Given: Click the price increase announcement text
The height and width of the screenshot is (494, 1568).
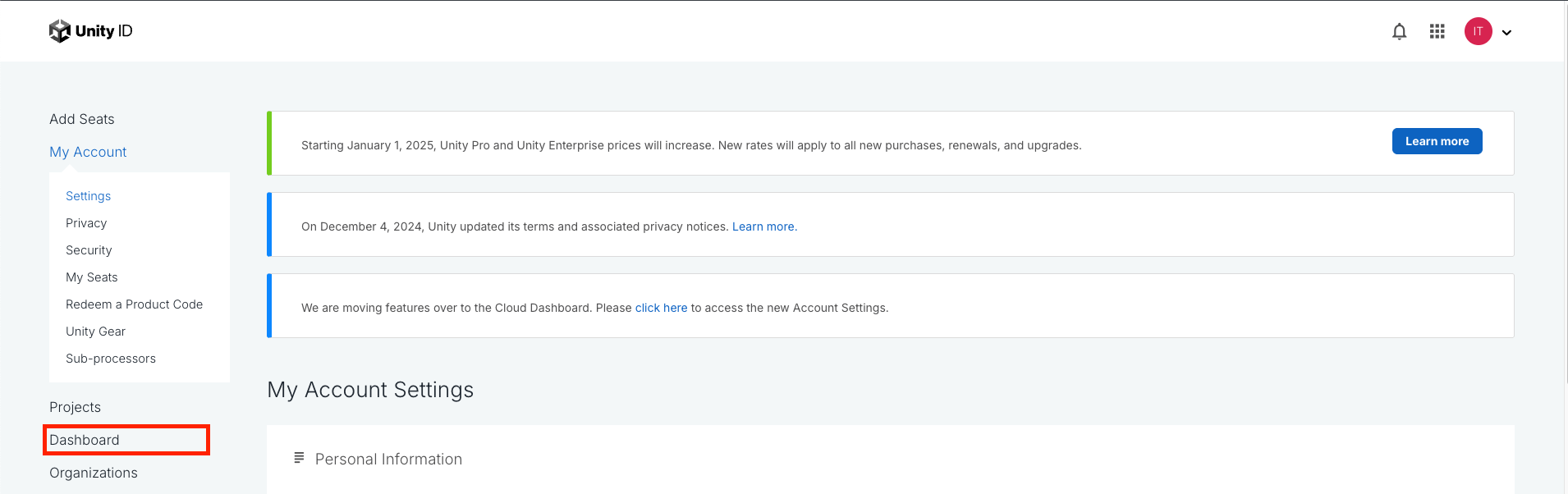Looking at the screenshot, I should point(691,145).
